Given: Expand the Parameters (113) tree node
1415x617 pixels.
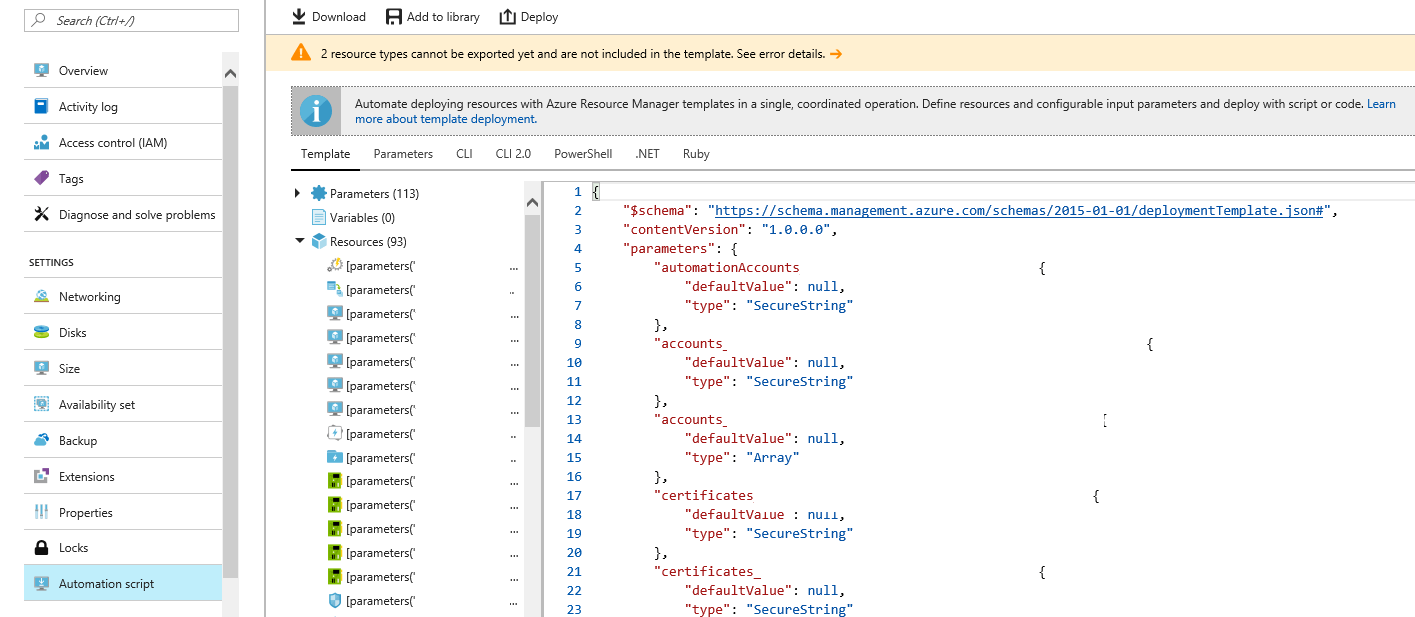Looking at the screenshot, I should [298, 193].
